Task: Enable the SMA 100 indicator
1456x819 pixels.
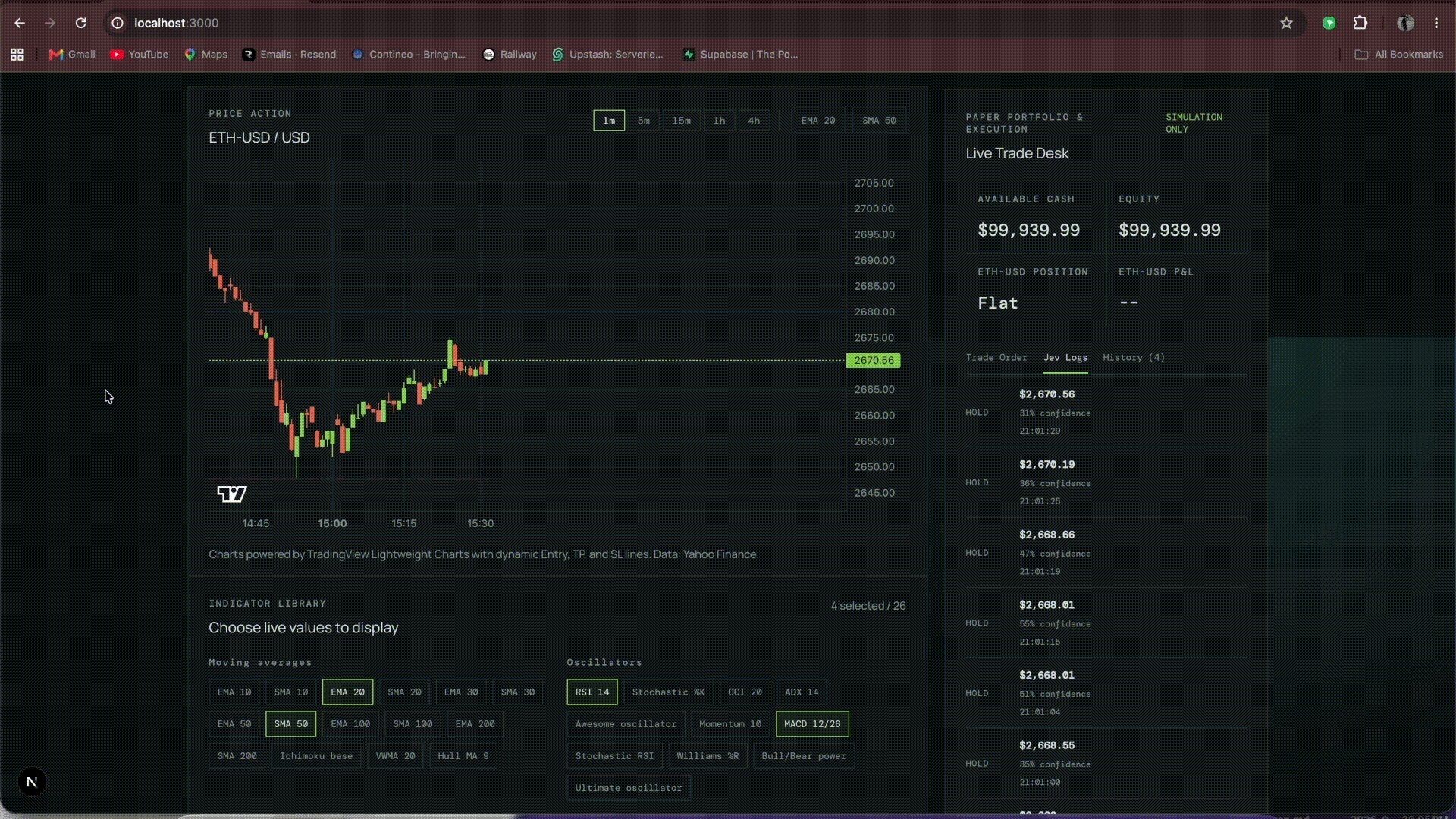Action: click(413, 724)
